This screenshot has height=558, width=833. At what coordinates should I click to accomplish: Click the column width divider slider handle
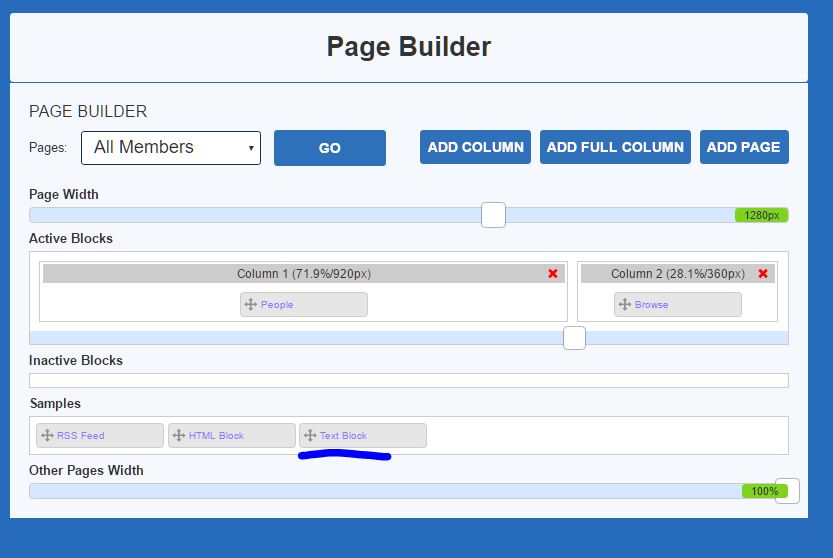pyautogui.click(x=574, y=338)
